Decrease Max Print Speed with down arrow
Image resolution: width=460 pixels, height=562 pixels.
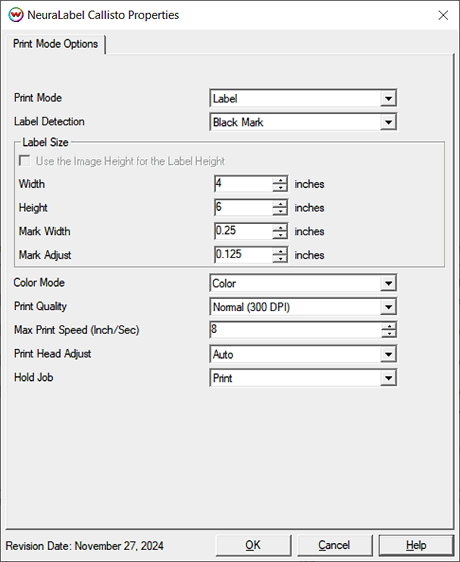pos(389,334)
